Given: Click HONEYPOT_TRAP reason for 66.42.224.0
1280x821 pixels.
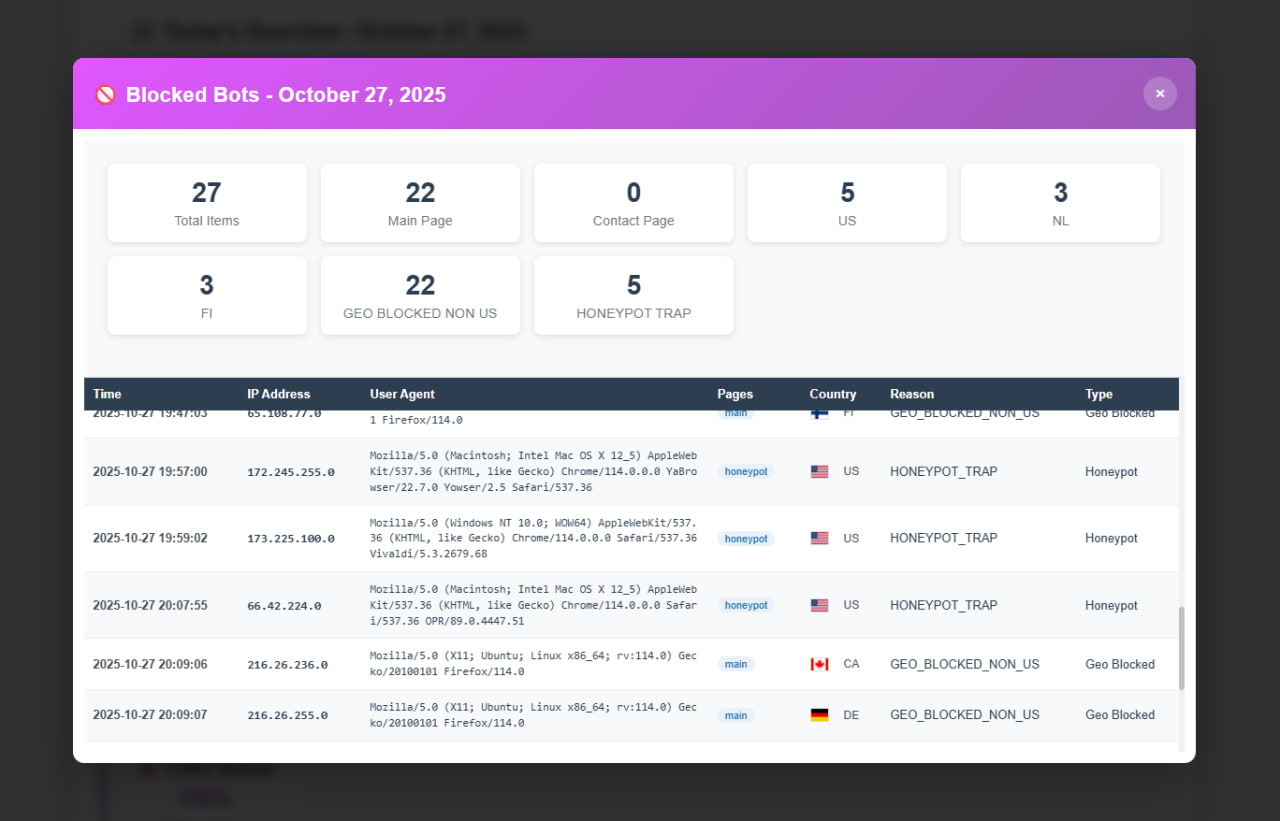Looking at the screenshot, I should click(943, 605).
